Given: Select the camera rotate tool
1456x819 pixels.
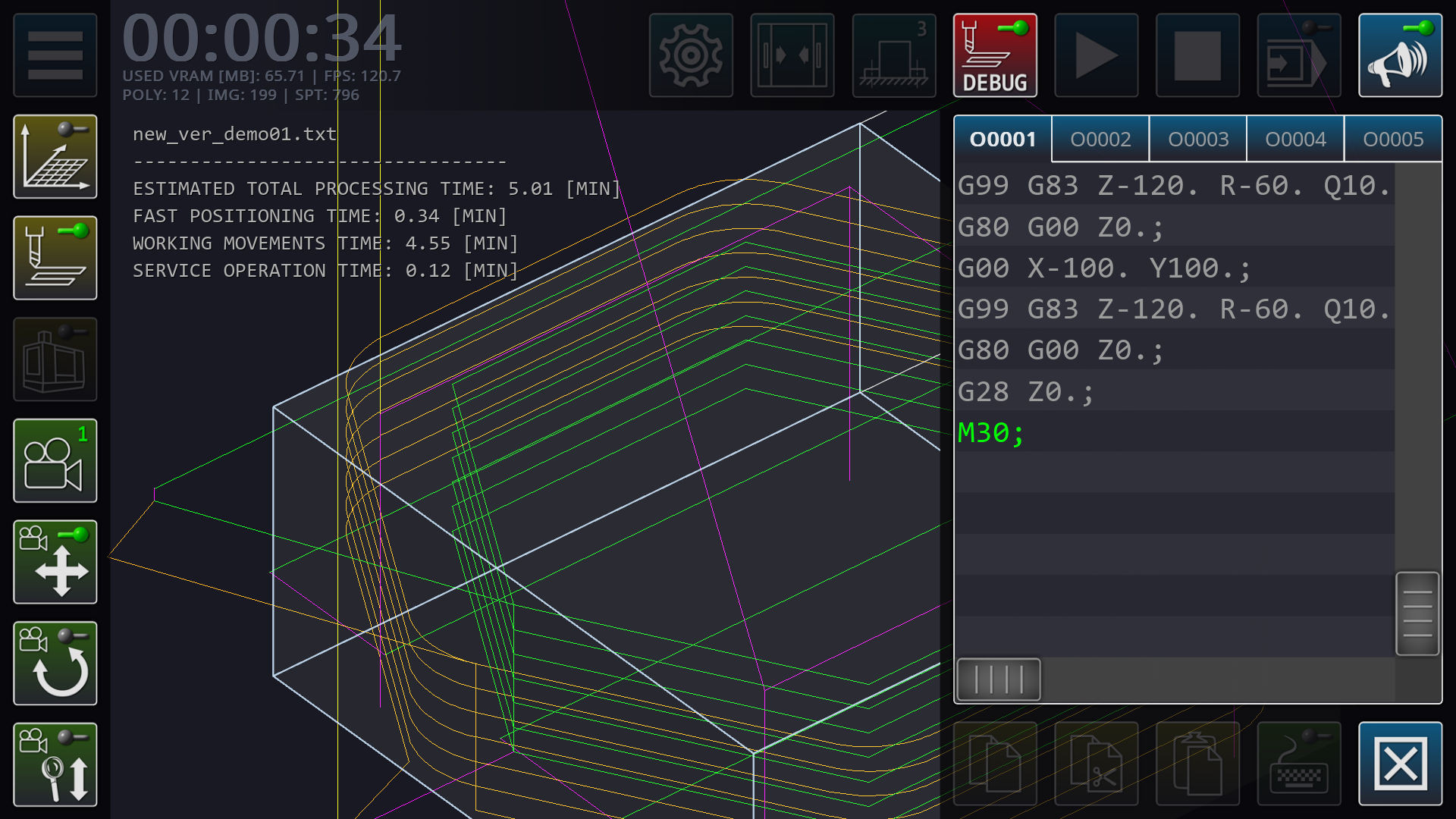Looking at the screenshot, I should (55, 664).
